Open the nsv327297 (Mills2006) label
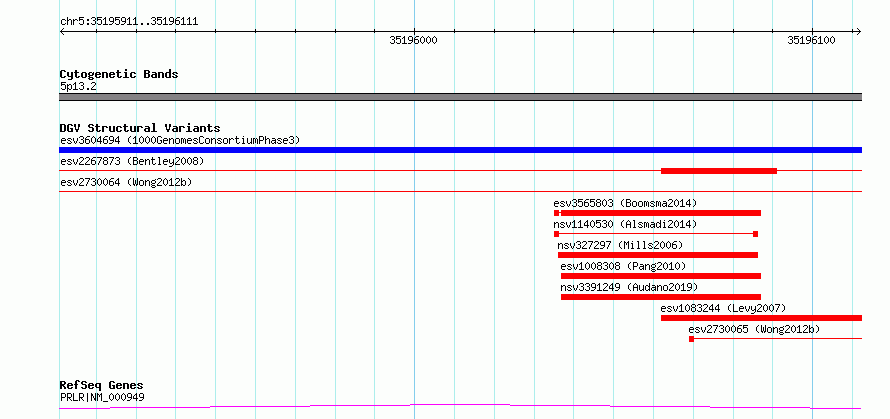890x419 pixels. pos(620,245)
